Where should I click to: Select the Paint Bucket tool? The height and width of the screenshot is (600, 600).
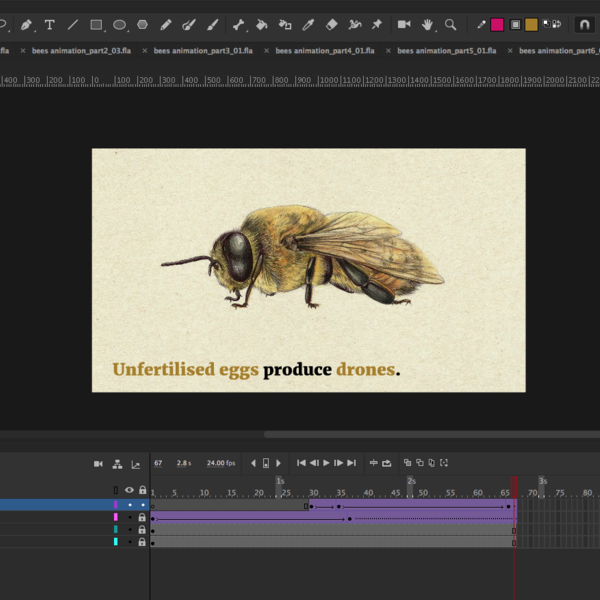262,25
